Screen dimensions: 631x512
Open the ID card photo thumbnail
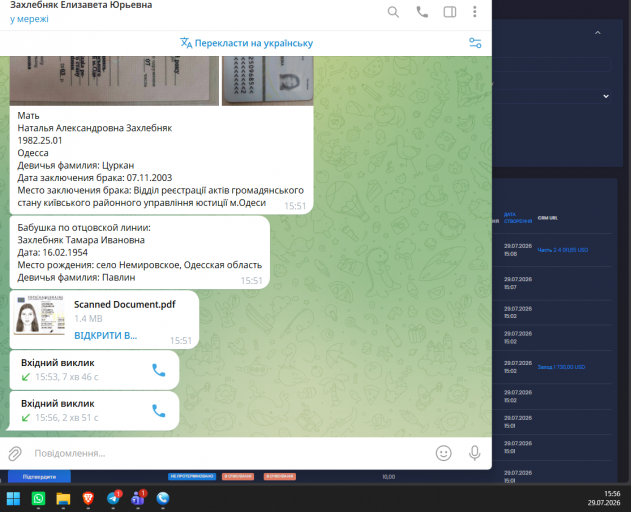coord(268,81)
